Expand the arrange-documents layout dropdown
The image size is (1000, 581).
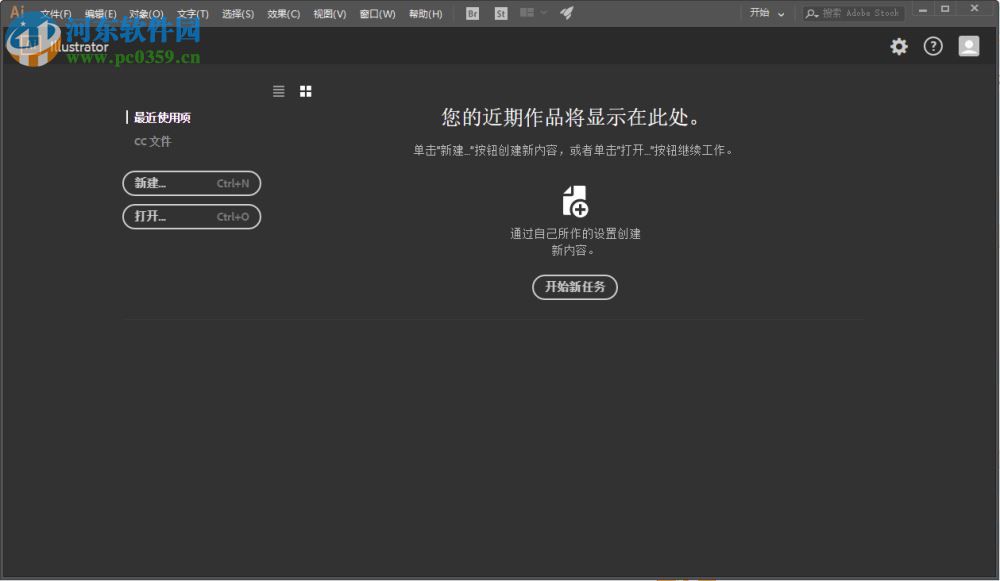point(532,13)
